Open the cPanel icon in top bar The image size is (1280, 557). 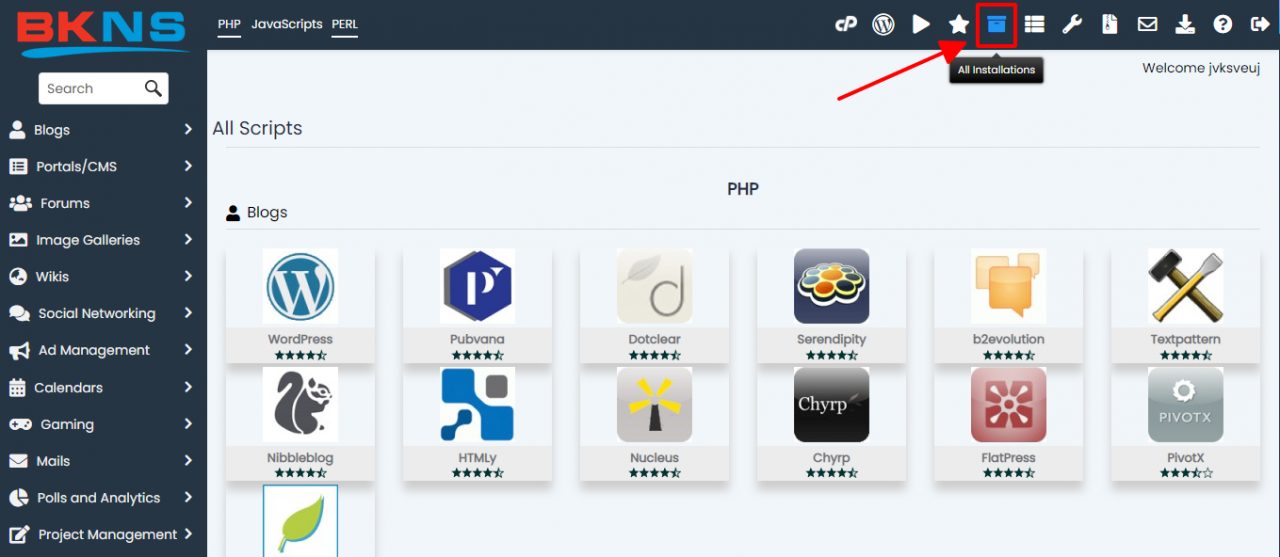coord(846,24)
